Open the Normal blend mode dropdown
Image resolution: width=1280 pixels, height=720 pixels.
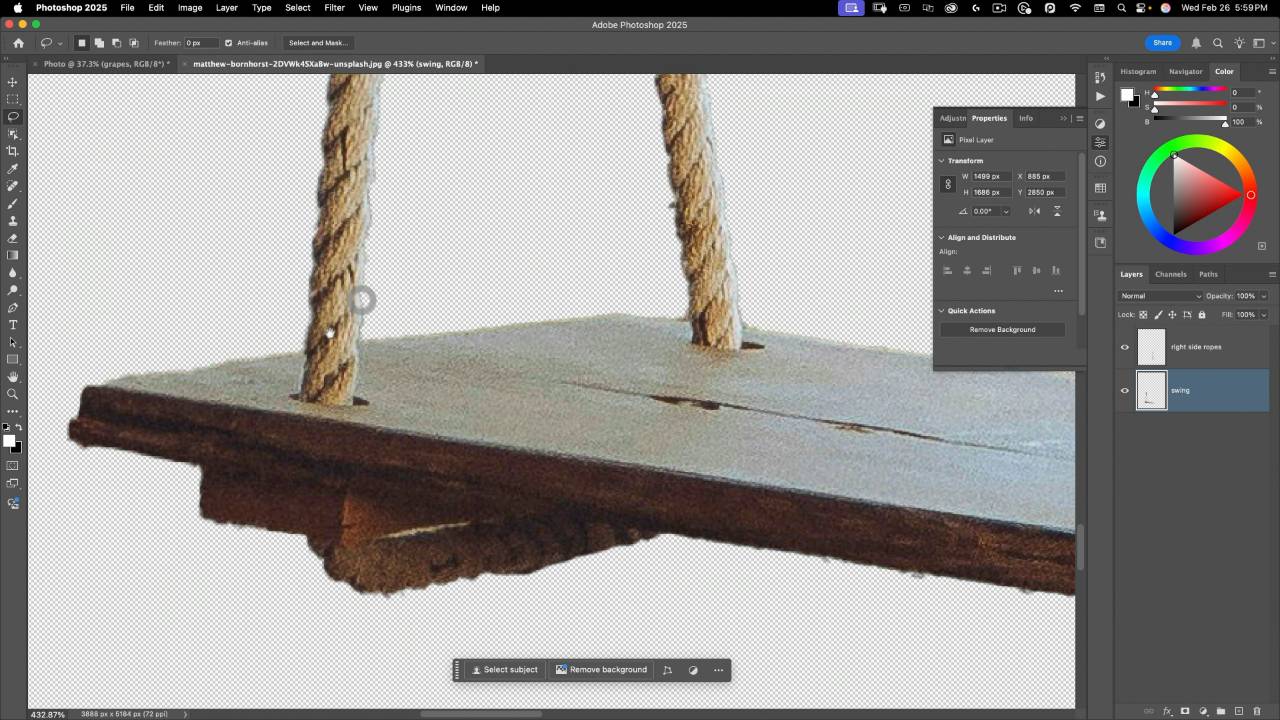click(1160, 296)
